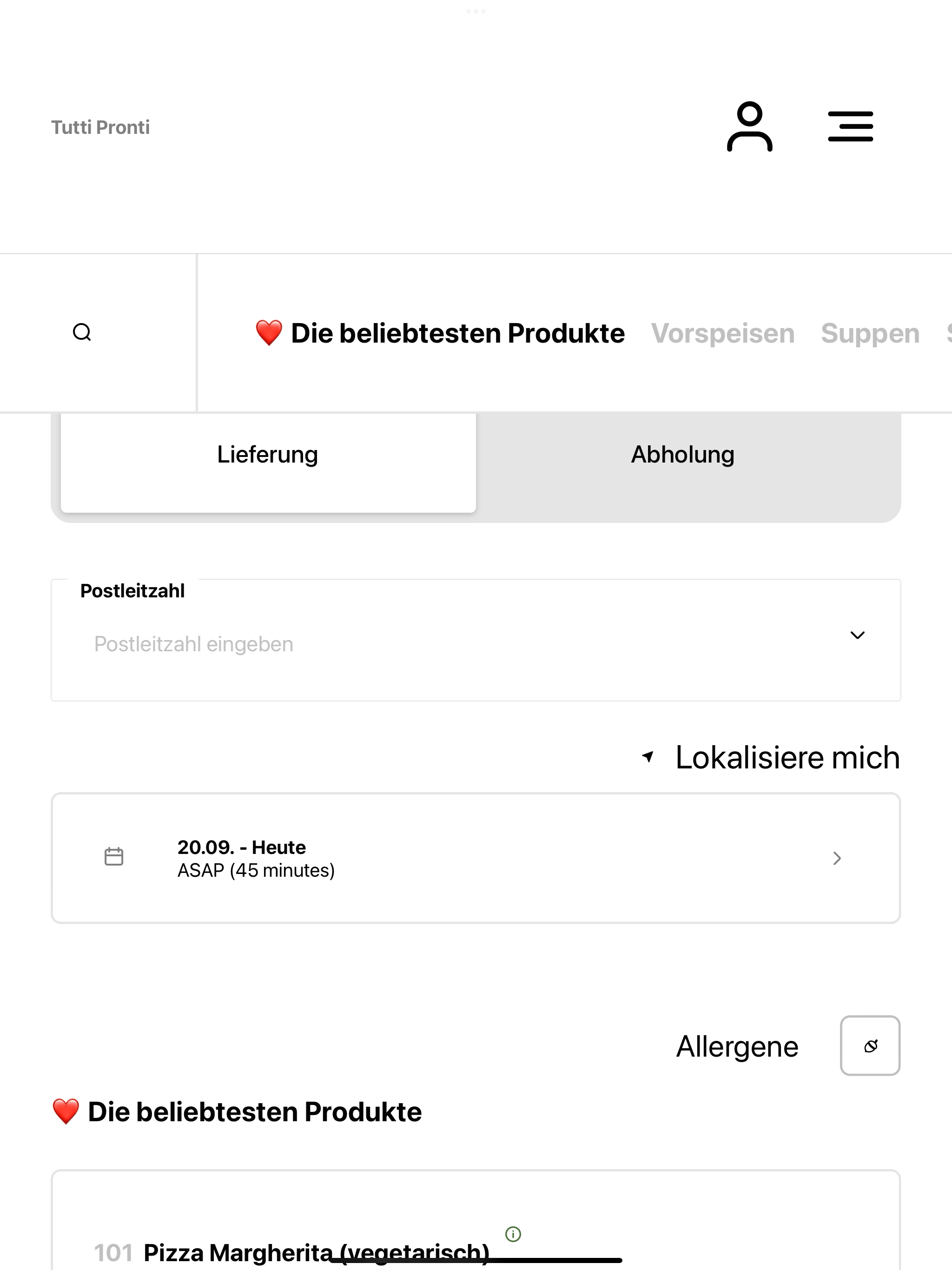
Task: Click the search magnifier icon
Action: pyautogui.click(x=82, y=332)
